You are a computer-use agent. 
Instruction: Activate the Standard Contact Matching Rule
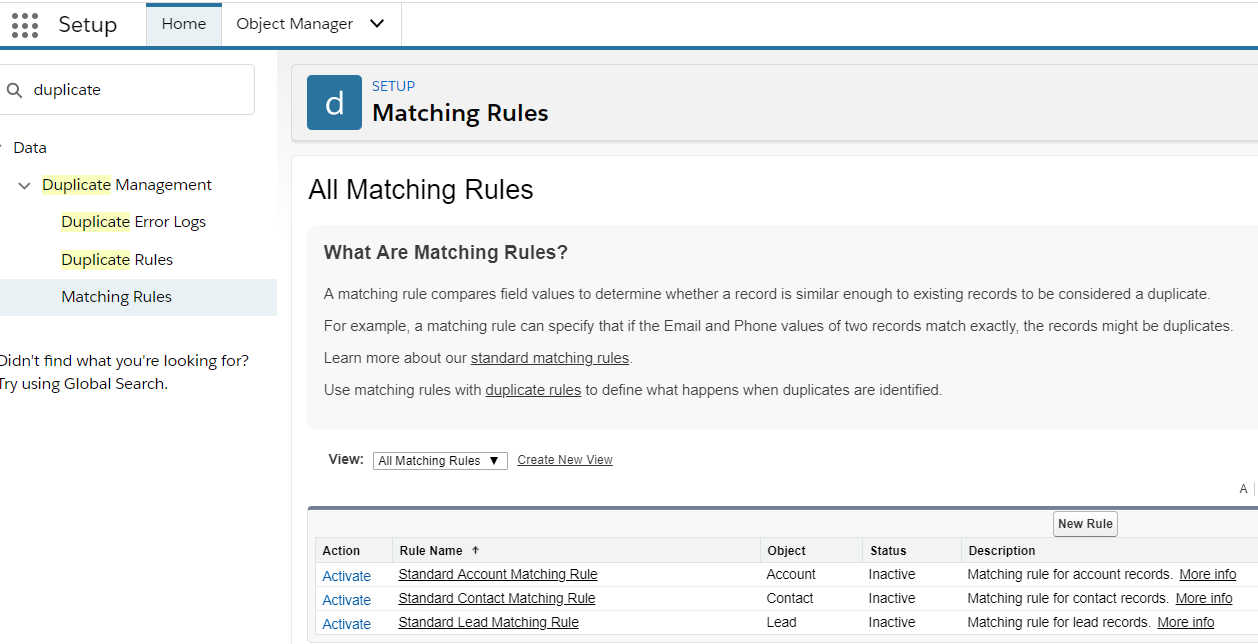point(346,600)
